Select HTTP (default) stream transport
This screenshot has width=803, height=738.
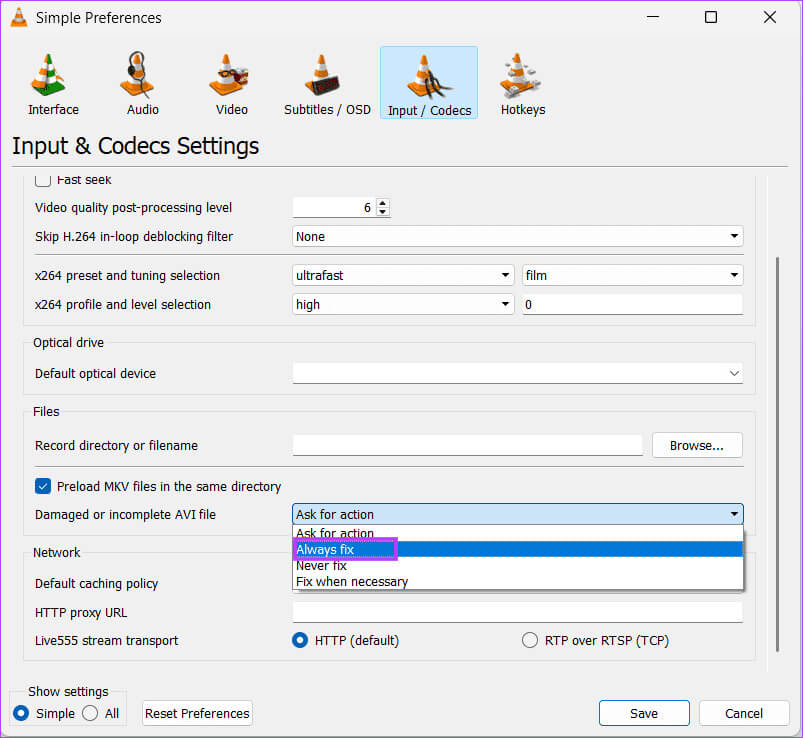point(300,640)
